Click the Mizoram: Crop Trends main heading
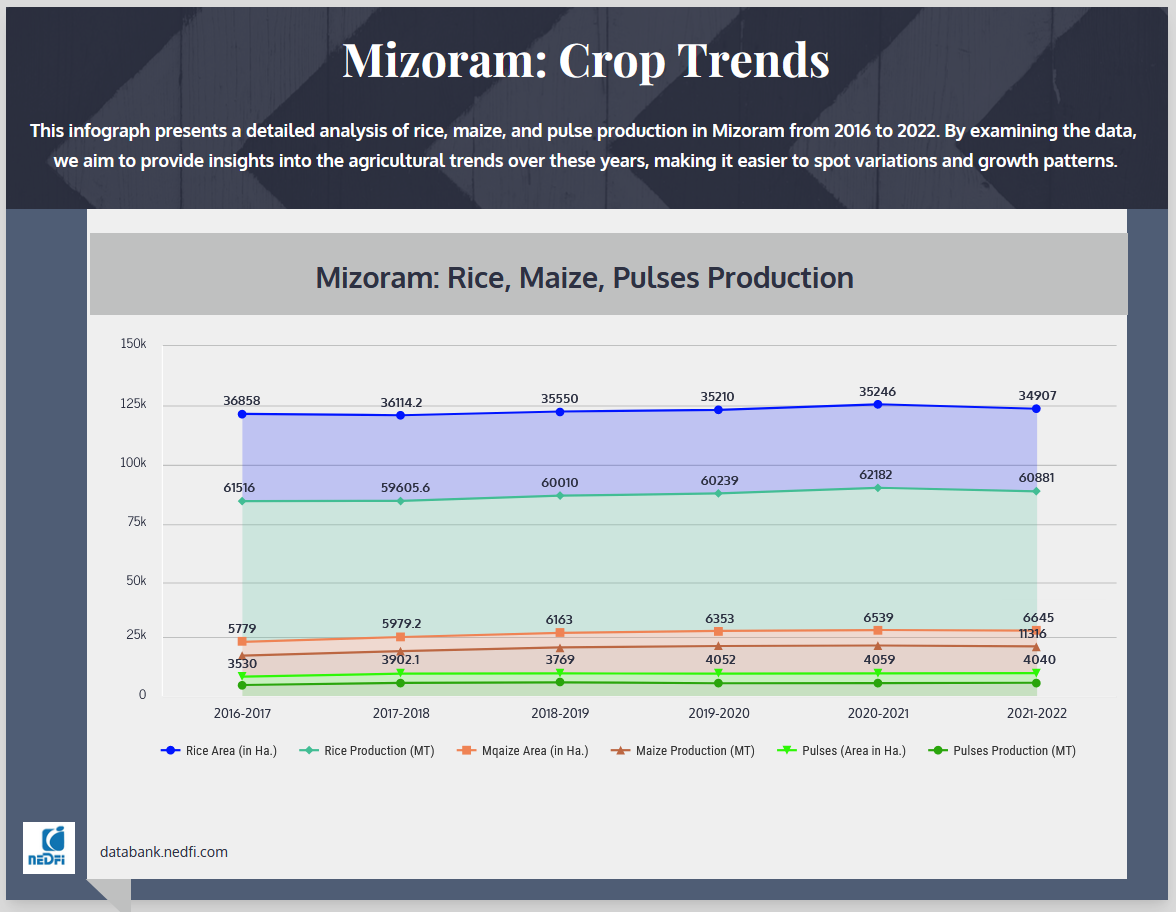1176x912 pixels. pos(586,60)
